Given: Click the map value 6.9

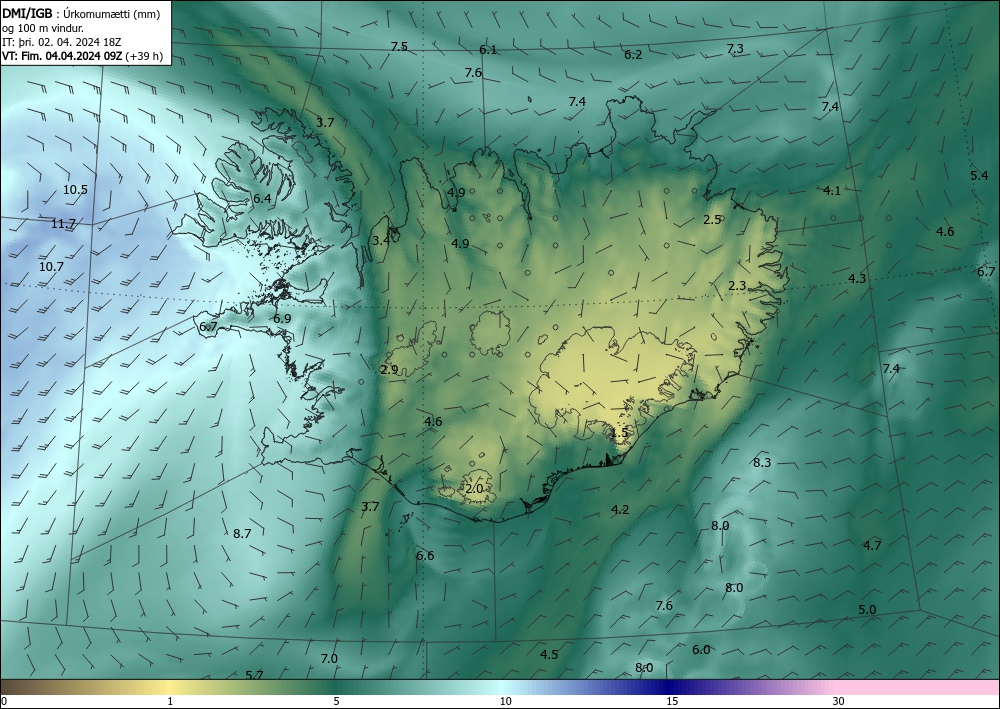Looking at the screenshot, I should coord(282,318).
